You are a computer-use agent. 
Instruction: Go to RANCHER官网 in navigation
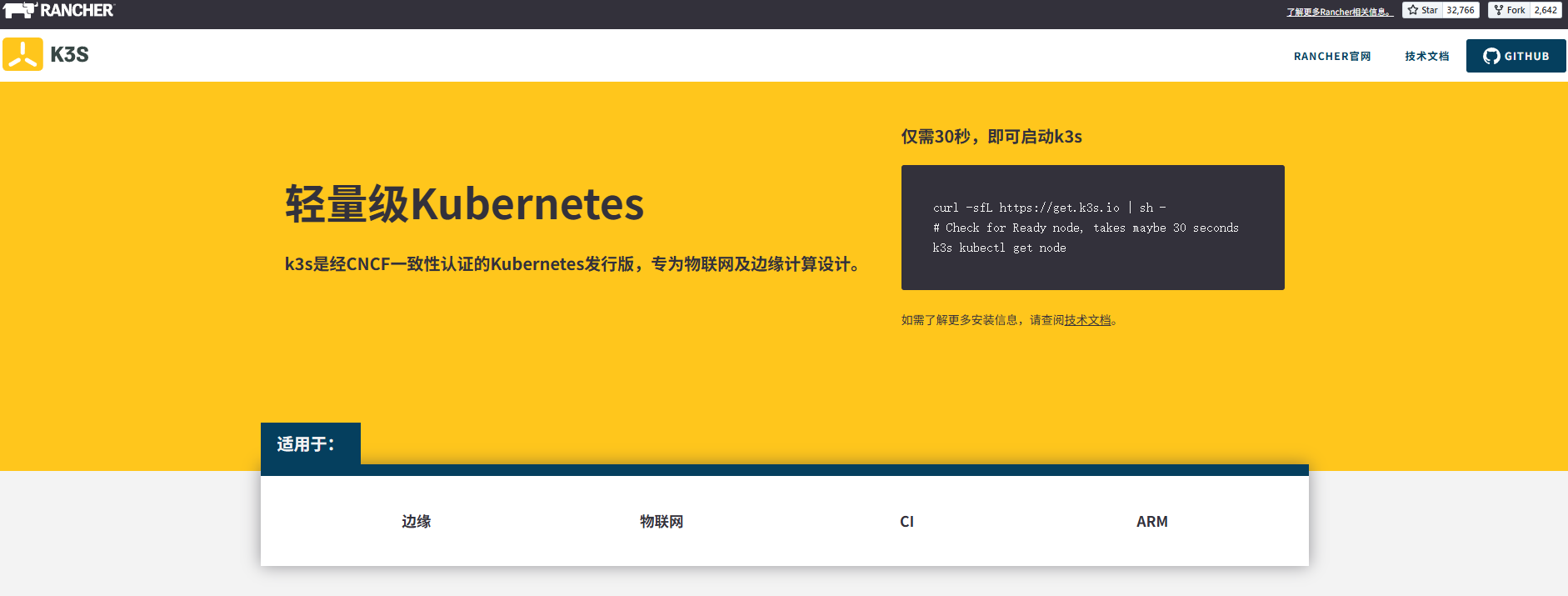pyautogui.click(x=1332, y=56)
